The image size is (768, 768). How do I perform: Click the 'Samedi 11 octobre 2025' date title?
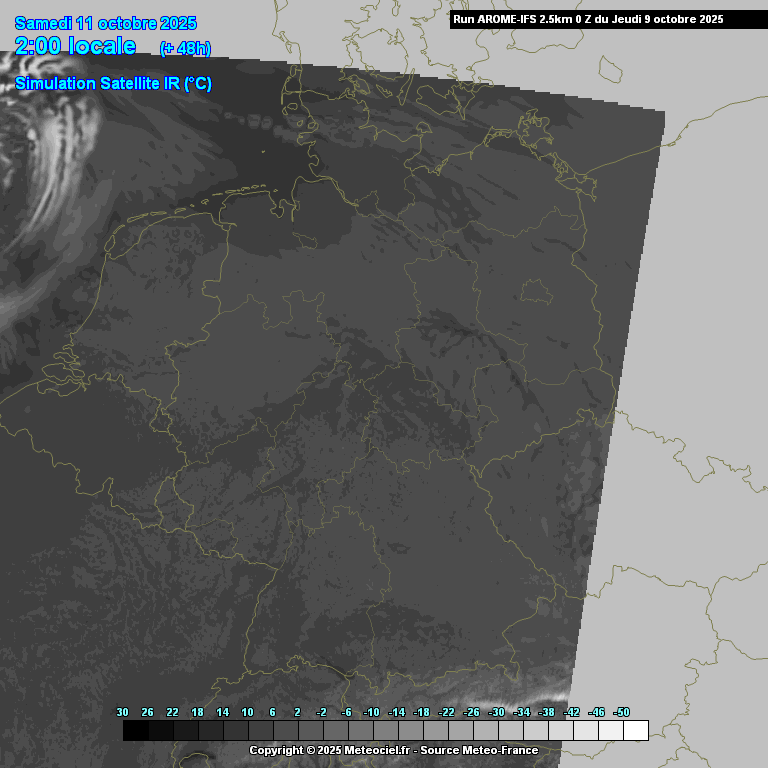point(106,23)
